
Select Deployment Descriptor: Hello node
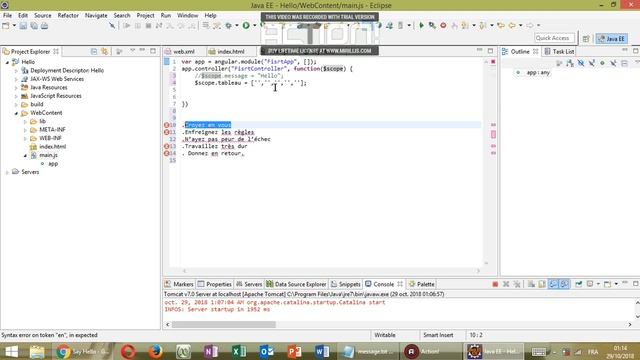(67, 71)
